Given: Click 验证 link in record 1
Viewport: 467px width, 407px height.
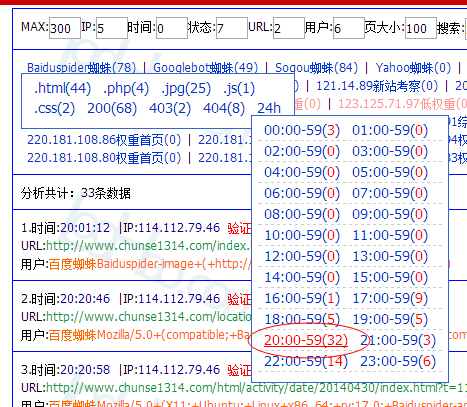Looking at the screenshot, I should pos(239,228).
